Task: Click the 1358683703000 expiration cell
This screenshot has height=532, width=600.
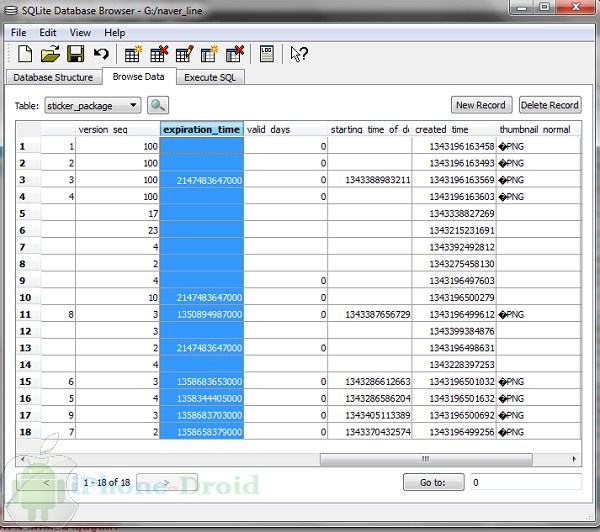Action: coord(202,415)
